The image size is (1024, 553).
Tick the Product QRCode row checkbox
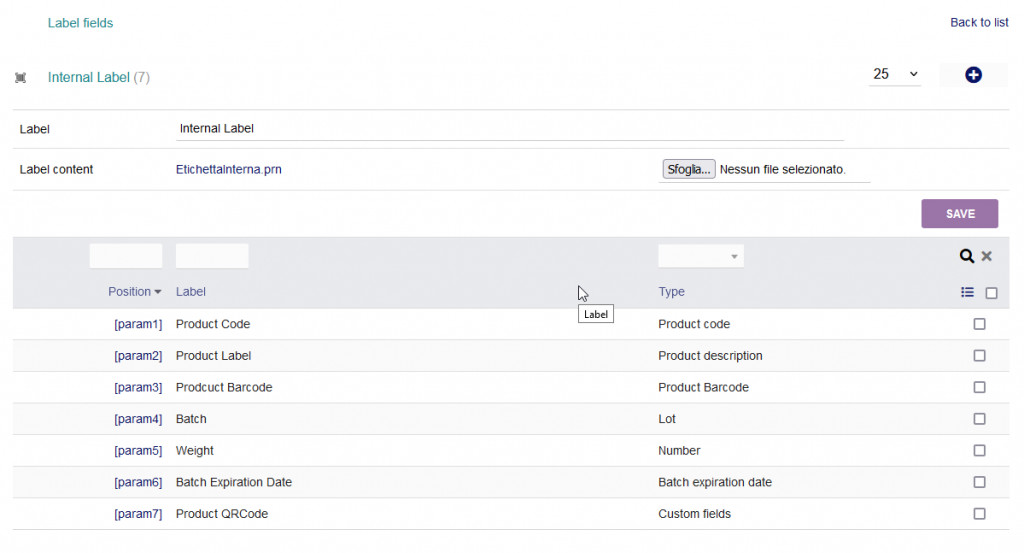pyautogui.click(x=979, y=514)
